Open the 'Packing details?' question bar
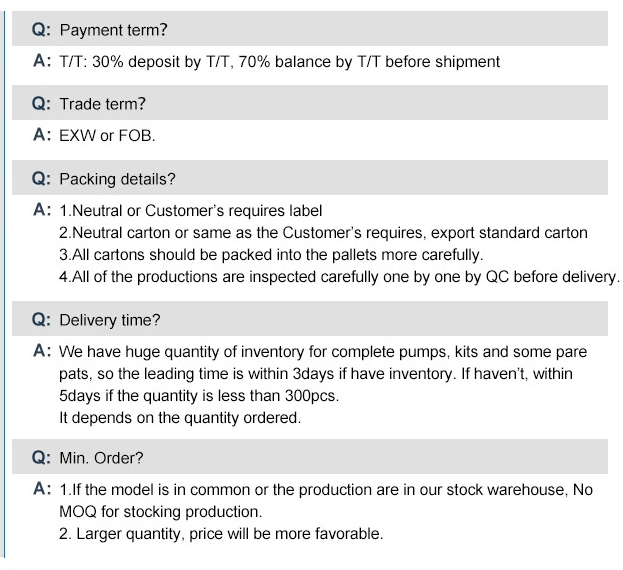 click(310, 178)
